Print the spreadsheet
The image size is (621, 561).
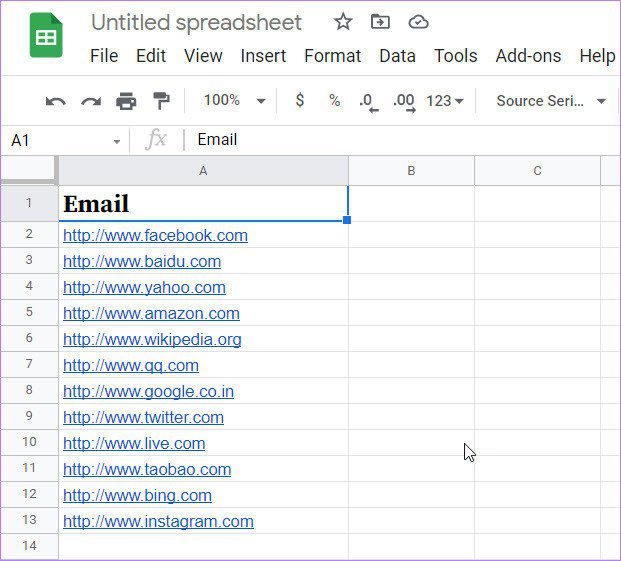[126, 101]
